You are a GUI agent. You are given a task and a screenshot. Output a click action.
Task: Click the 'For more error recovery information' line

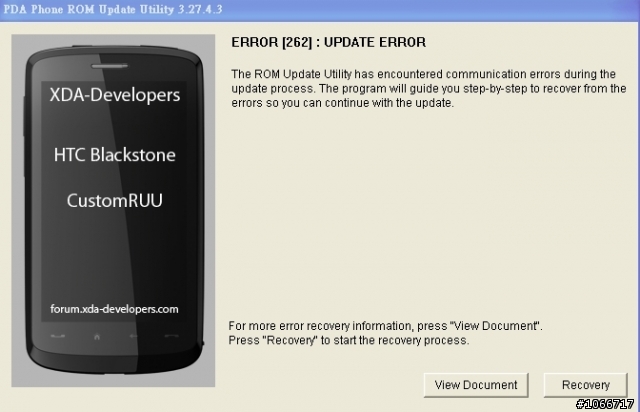click(x=385, y=326)
